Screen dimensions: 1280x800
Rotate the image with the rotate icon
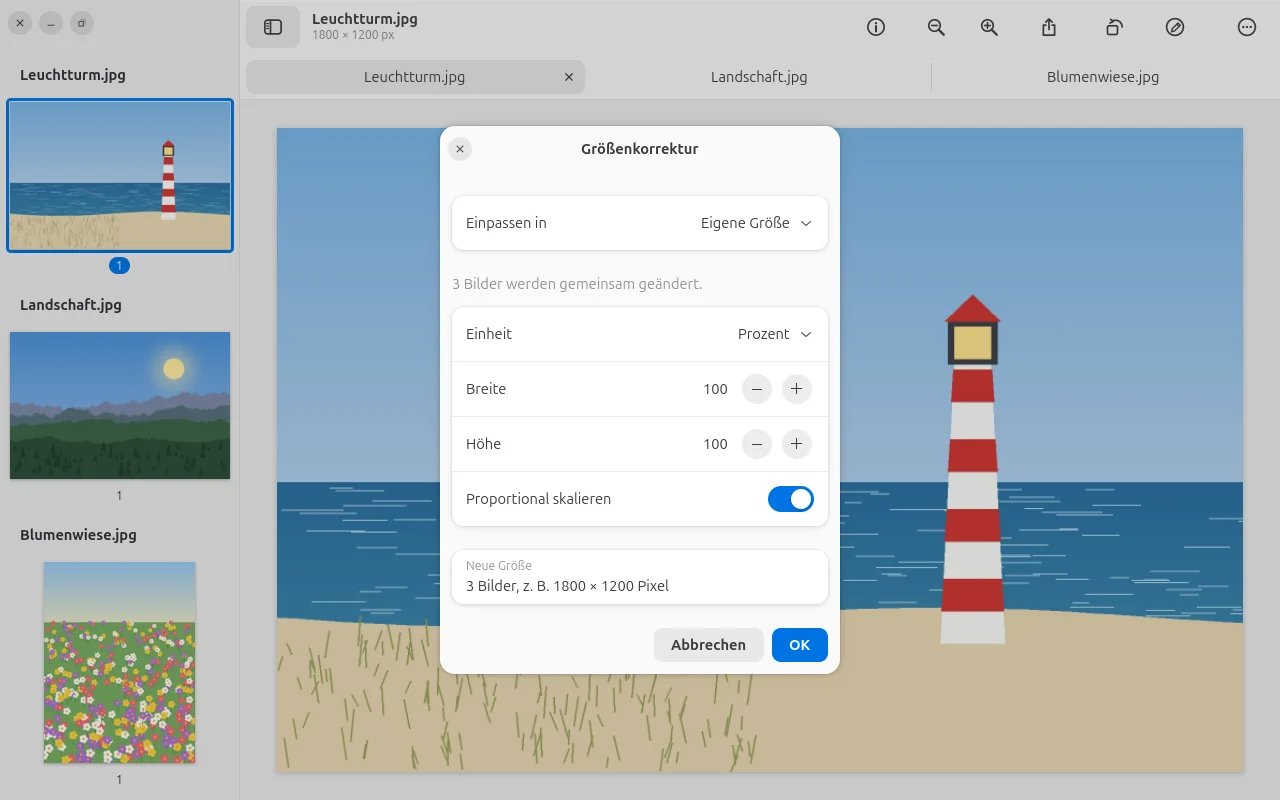point(1114,27)
